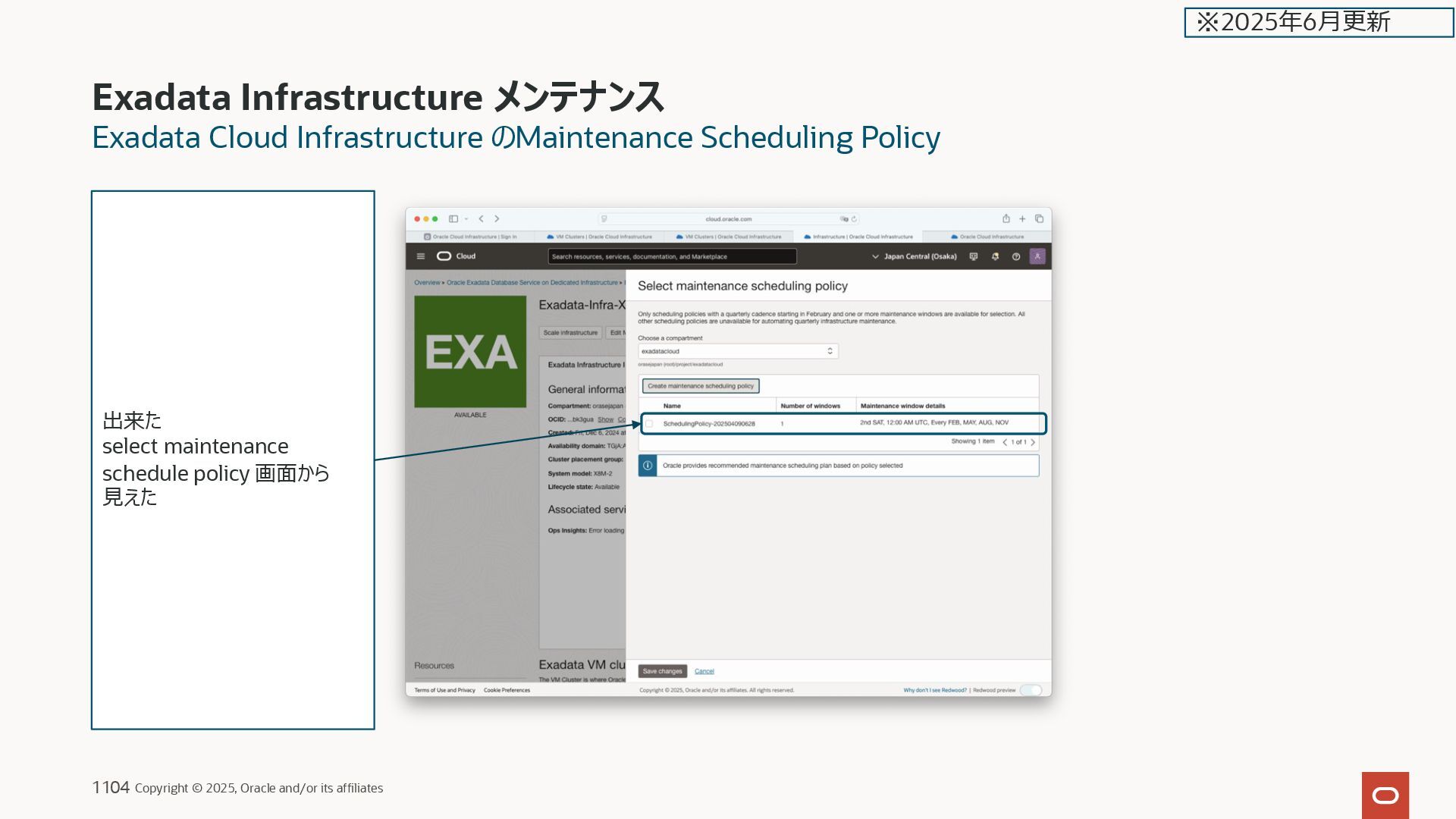Expand the Japan Central (Osaka) region dropdown

[914, 256]
